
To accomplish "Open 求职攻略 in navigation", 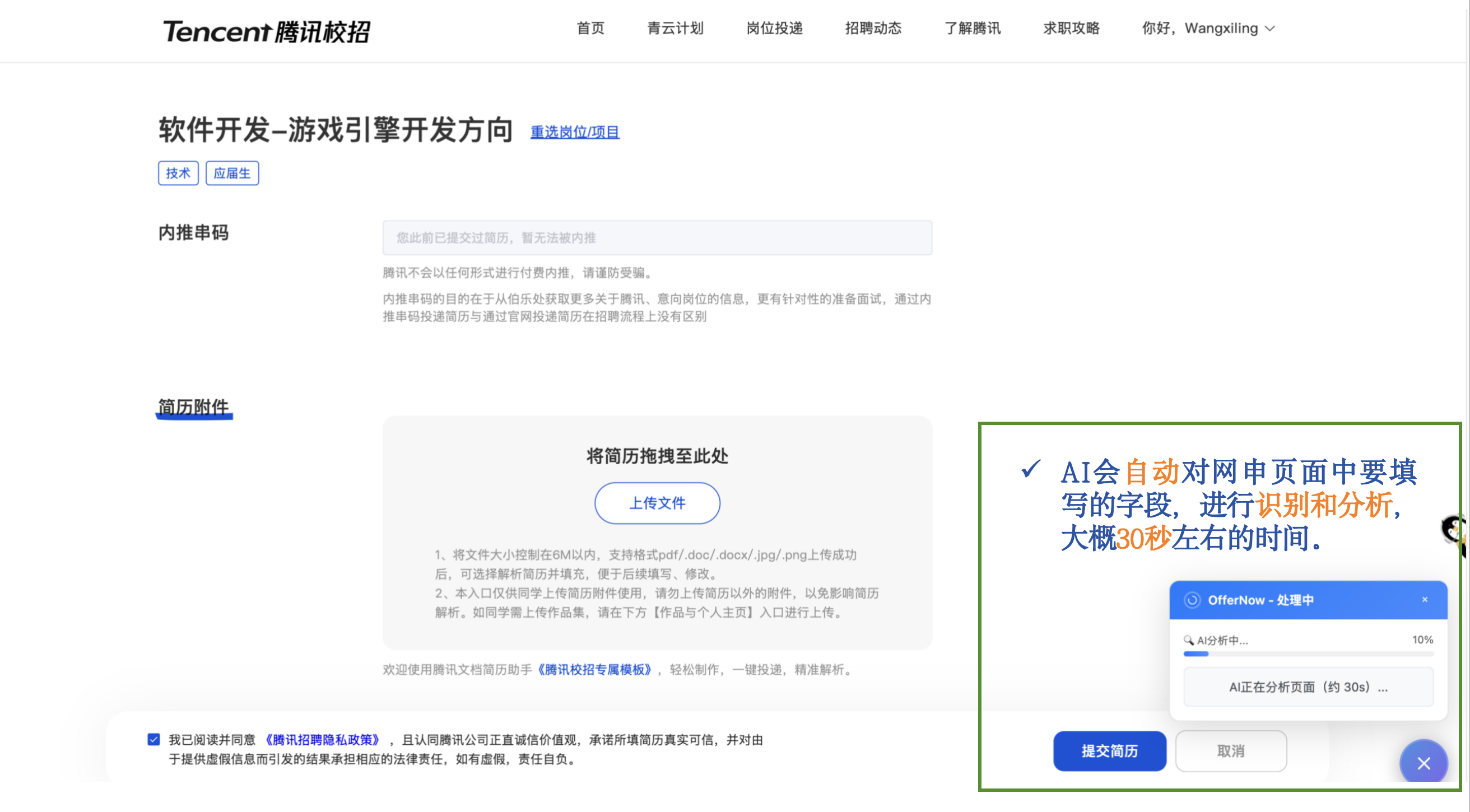I will 1071,28.
